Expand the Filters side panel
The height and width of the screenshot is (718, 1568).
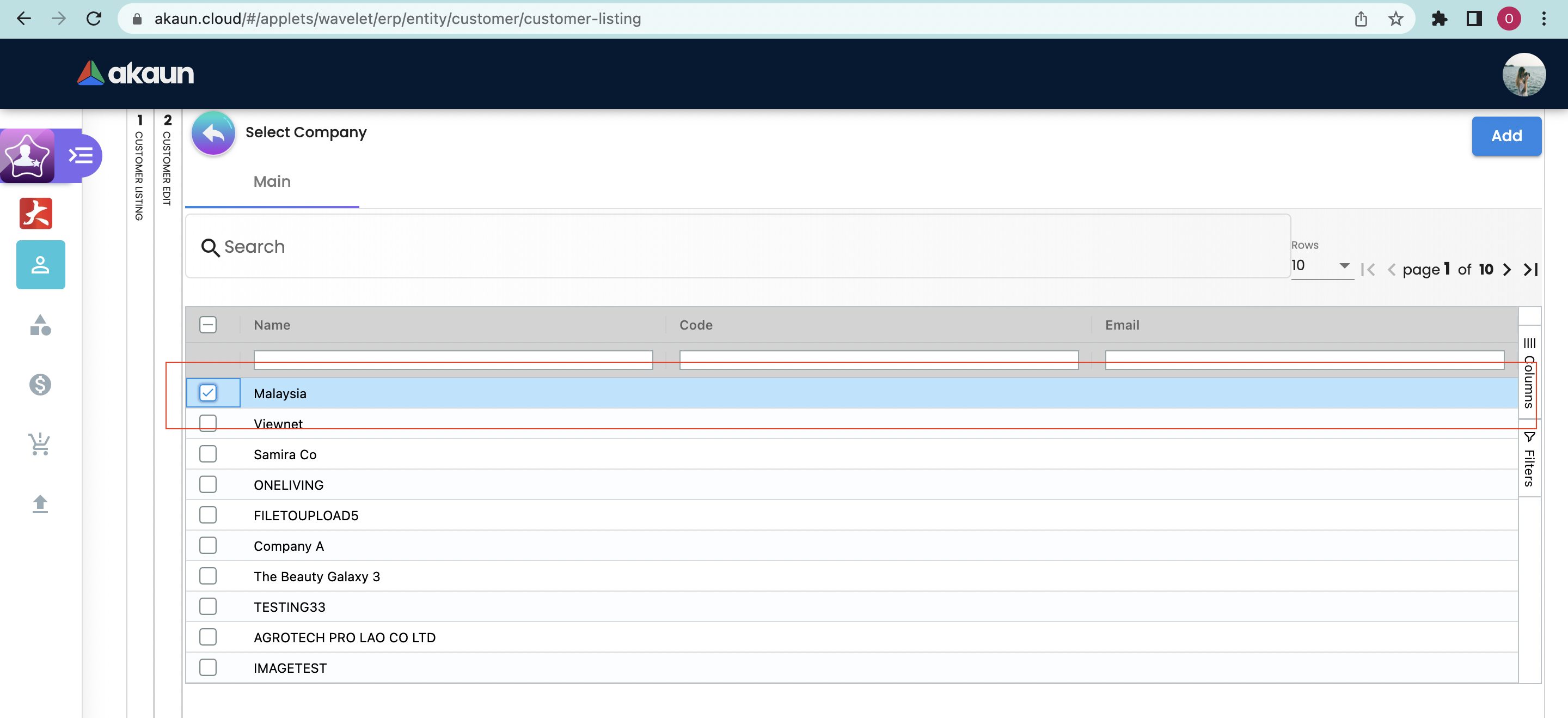1529,460
